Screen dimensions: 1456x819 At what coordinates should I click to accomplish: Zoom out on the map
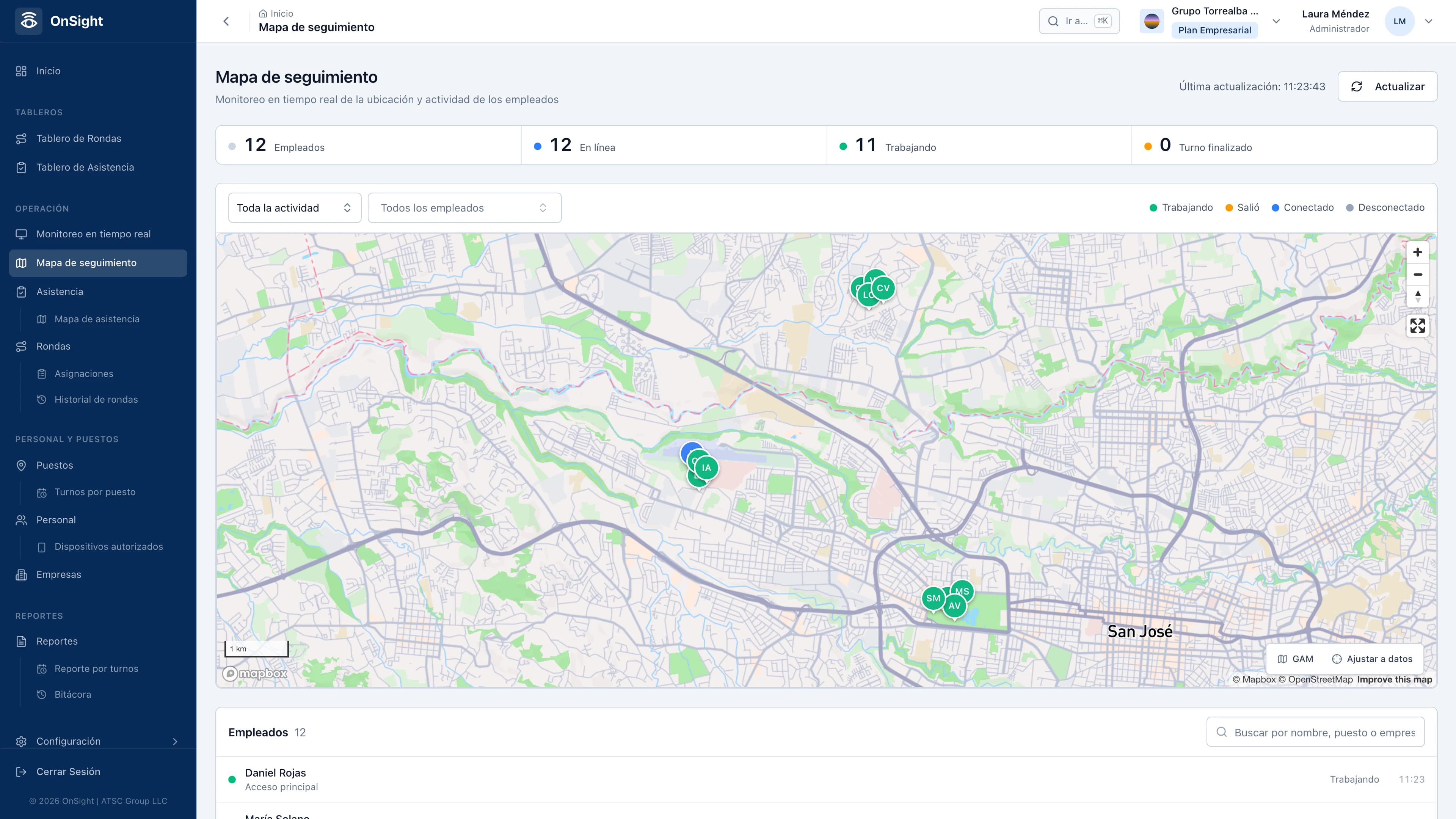(1417, 274)
